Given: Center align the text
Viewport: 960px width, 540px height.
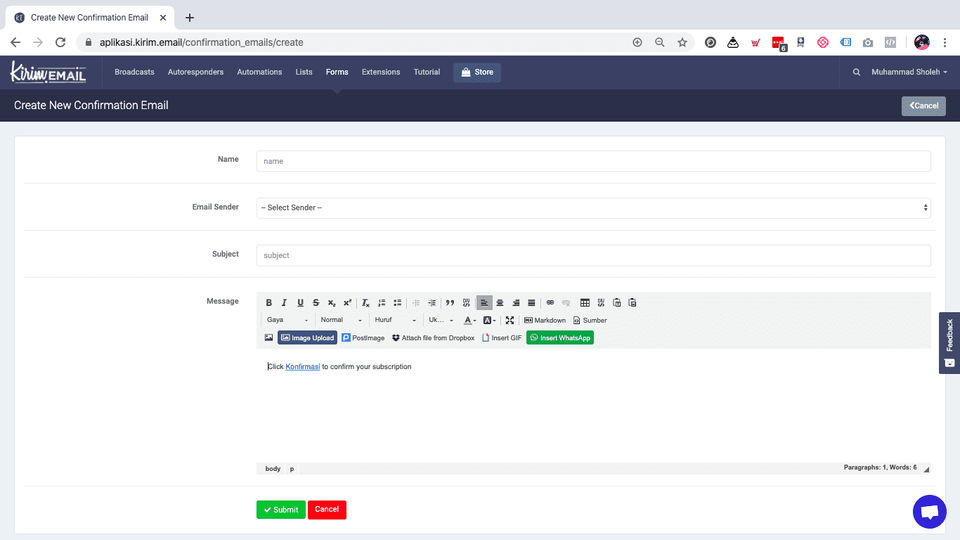Looking at the screenshot, I should (x=500, y=302).
